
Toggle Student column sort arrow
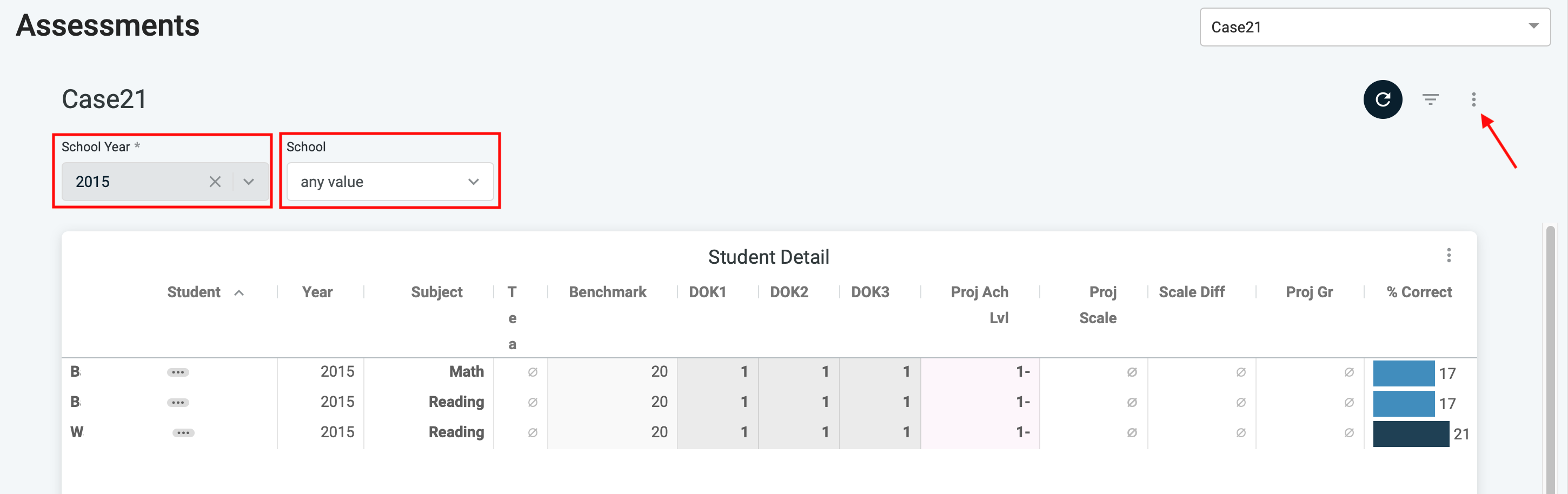[239, 293]
